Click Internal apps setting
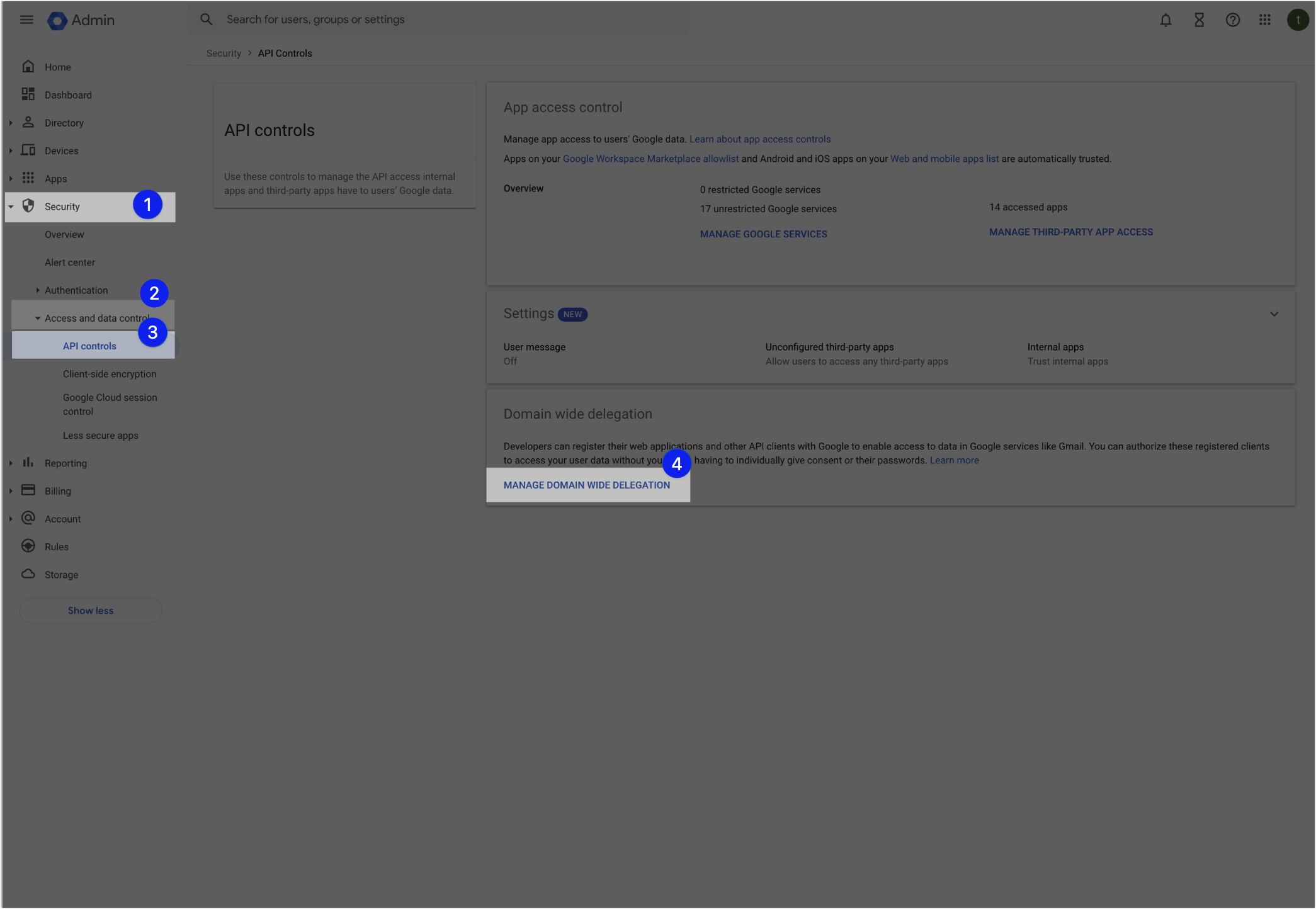 point(1067,354)
